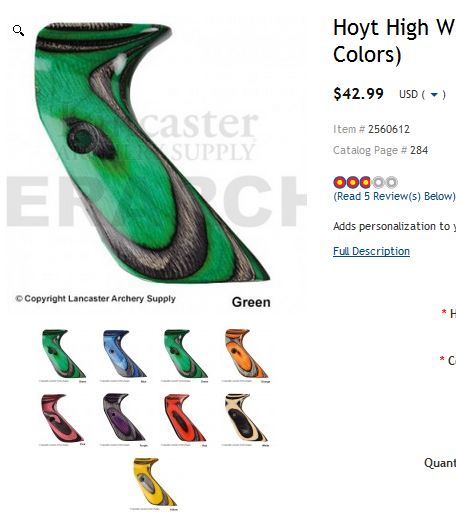This screenshot has width=456, height=529.
Task: Open the Read 5 Review(s) Below link
Action: tap(394, 196)
